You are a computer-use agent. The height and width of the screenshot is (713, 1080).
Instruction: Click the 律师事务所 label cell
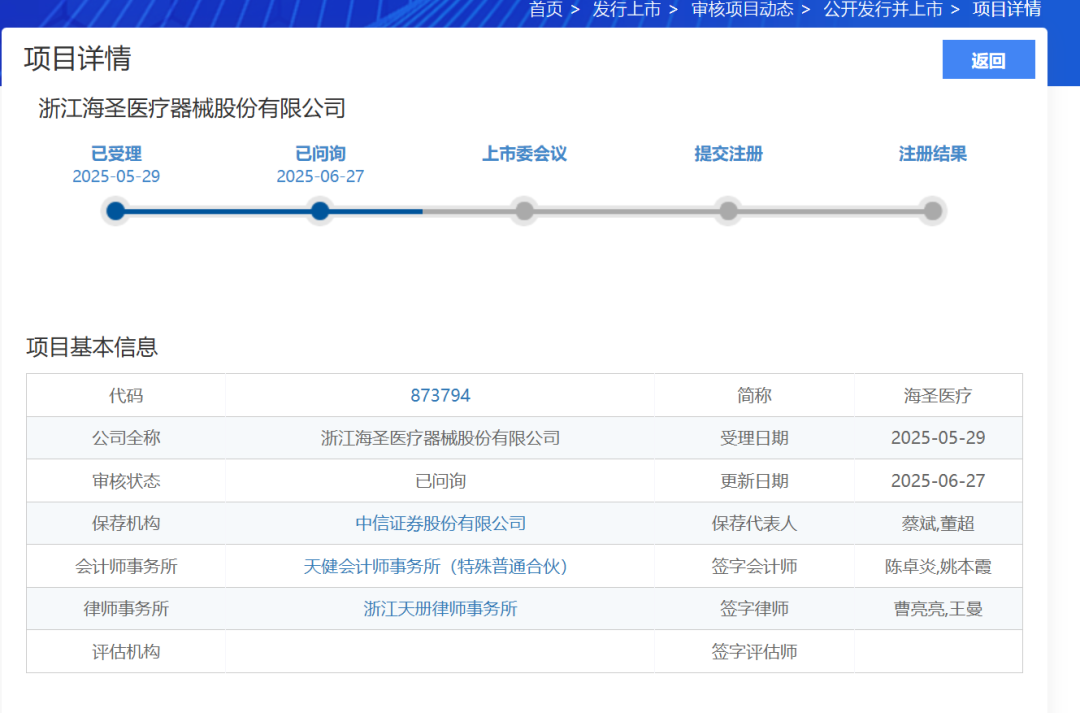tap(125, 609)
